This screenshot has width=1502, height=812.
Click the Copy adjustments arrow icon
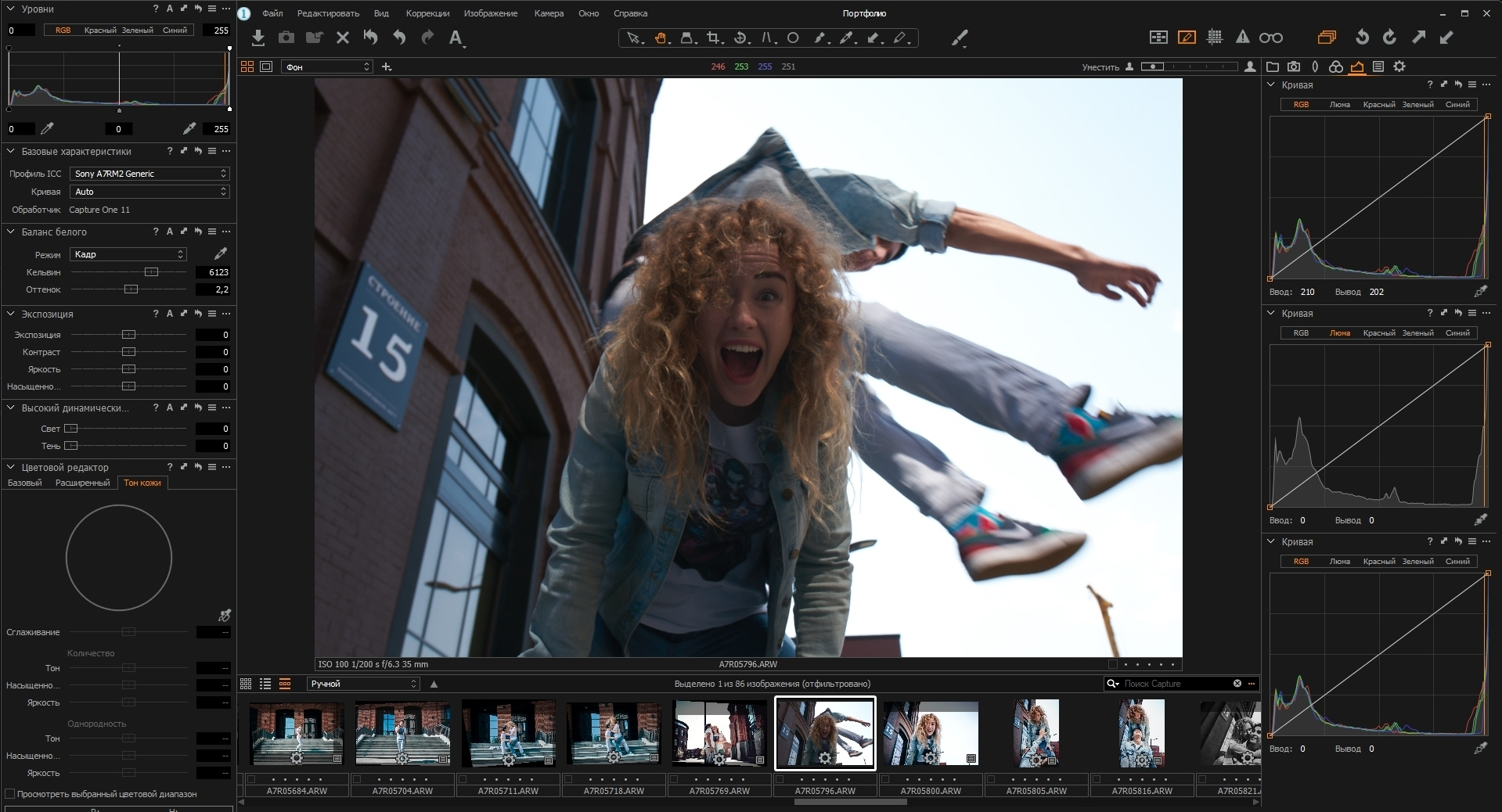point(1418,38)
